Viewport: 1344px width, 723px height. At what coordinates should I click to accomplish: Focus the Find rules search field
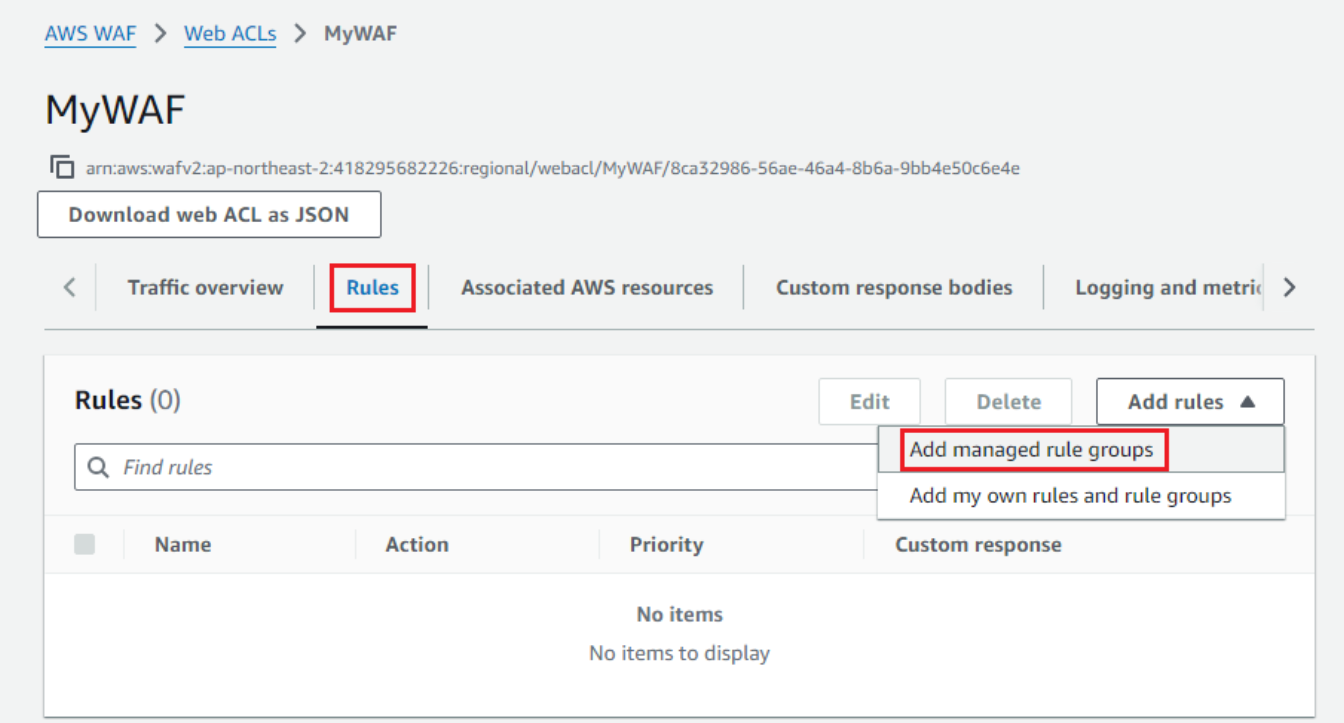(477, 467)
